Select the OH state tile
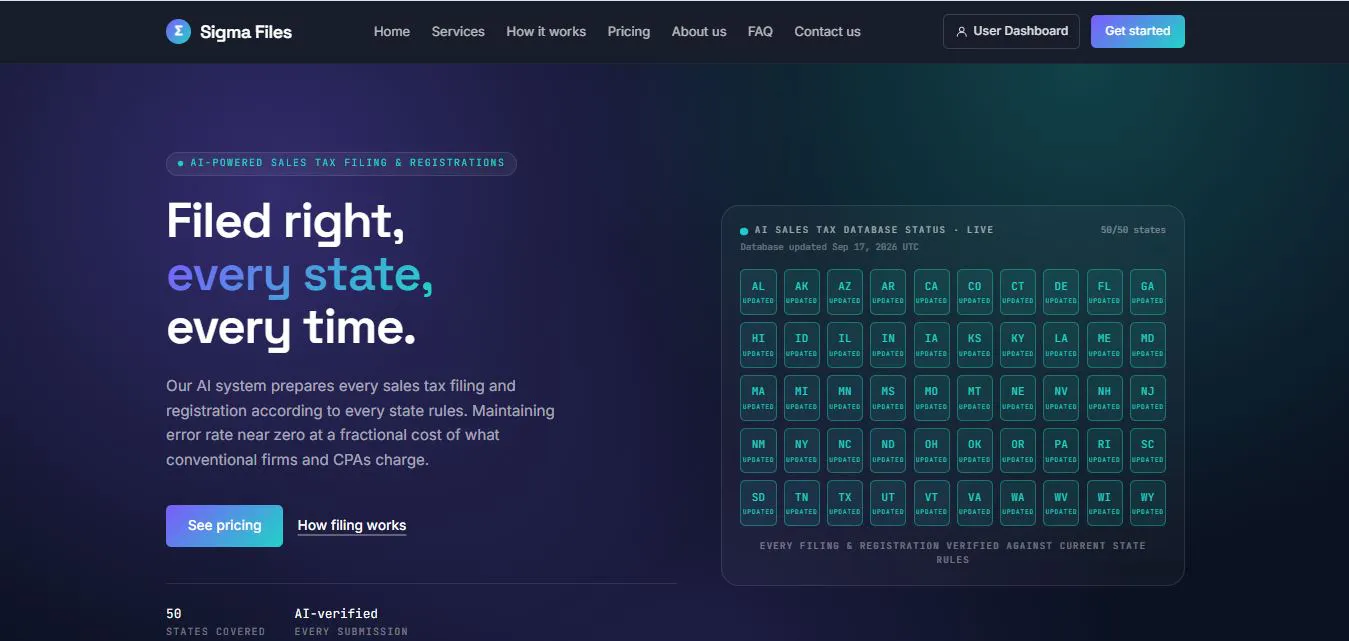Viewport: 1349px width, 641px height. click(x=931, y=450)
